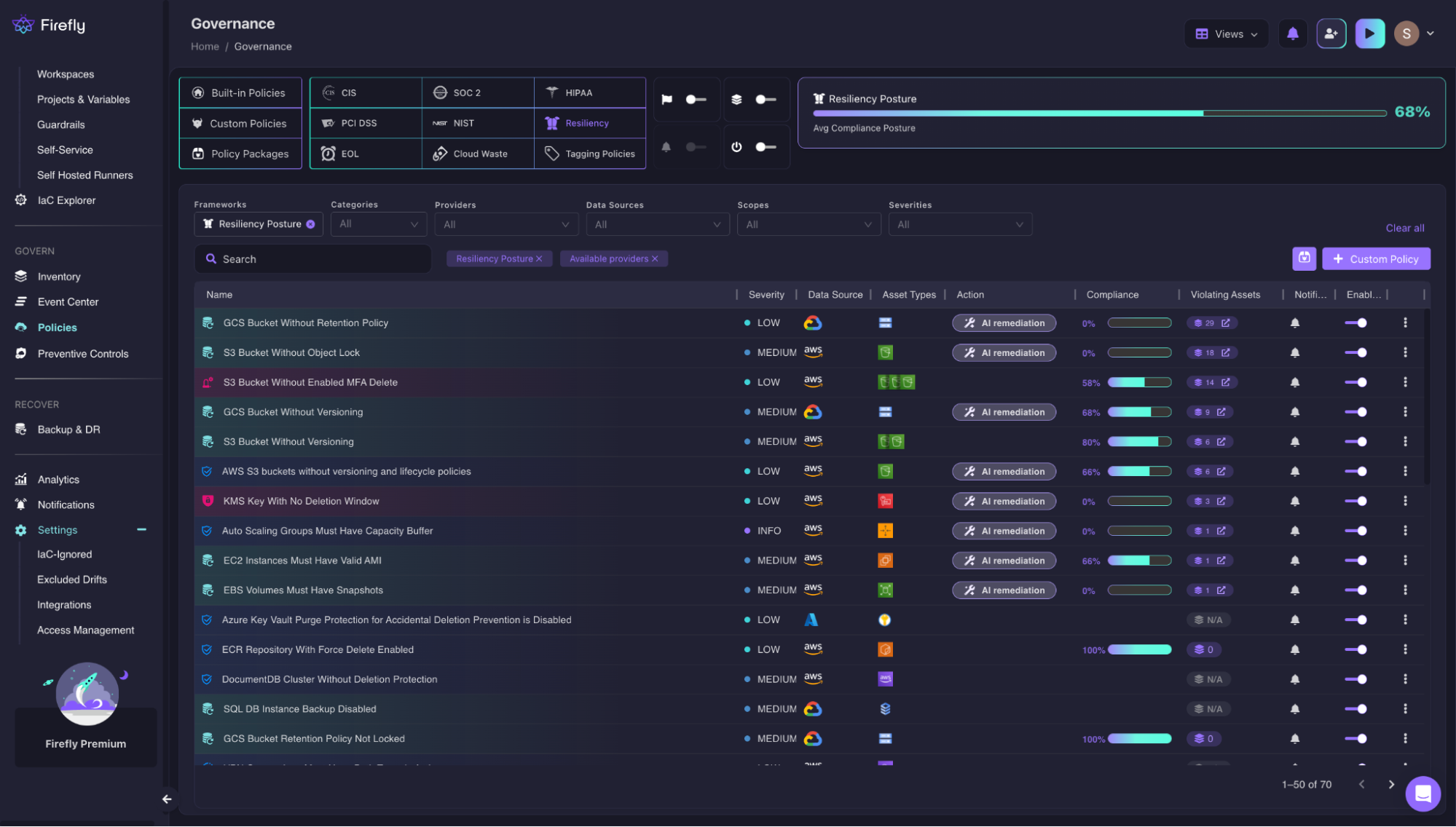Screen dimensions: 1456x827
Task: Click the notifications bell in the top bar
Action: [x=1292, y=33]
